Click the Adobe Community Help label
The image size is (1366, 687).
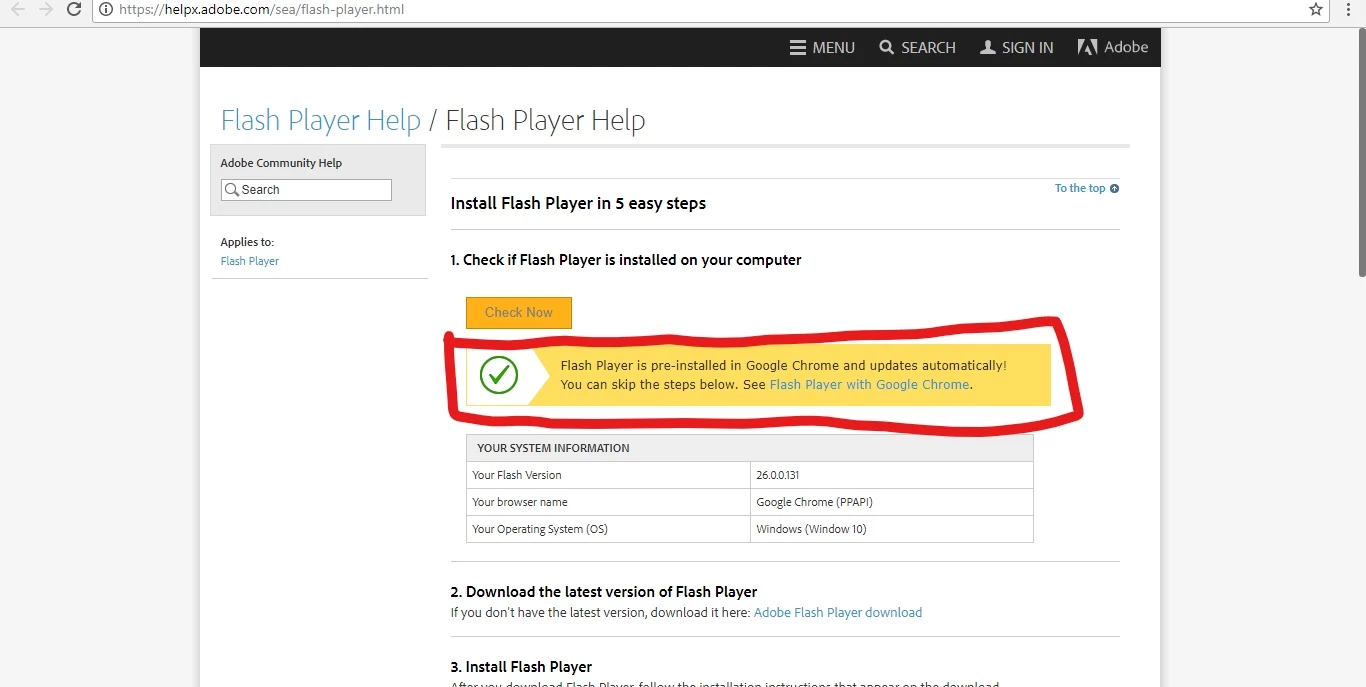point(281,163)
